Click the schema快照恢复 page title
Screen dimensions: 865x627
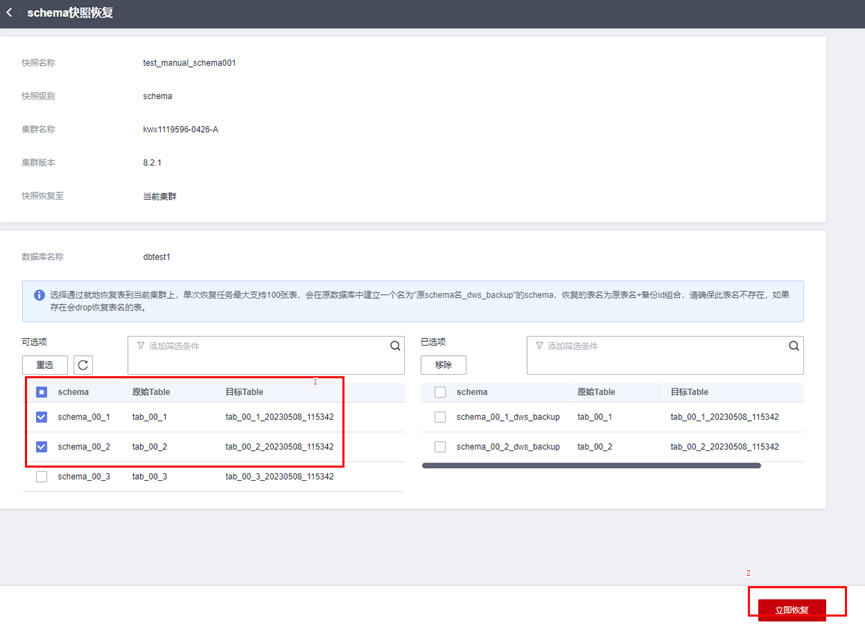(x=70, y=13)
